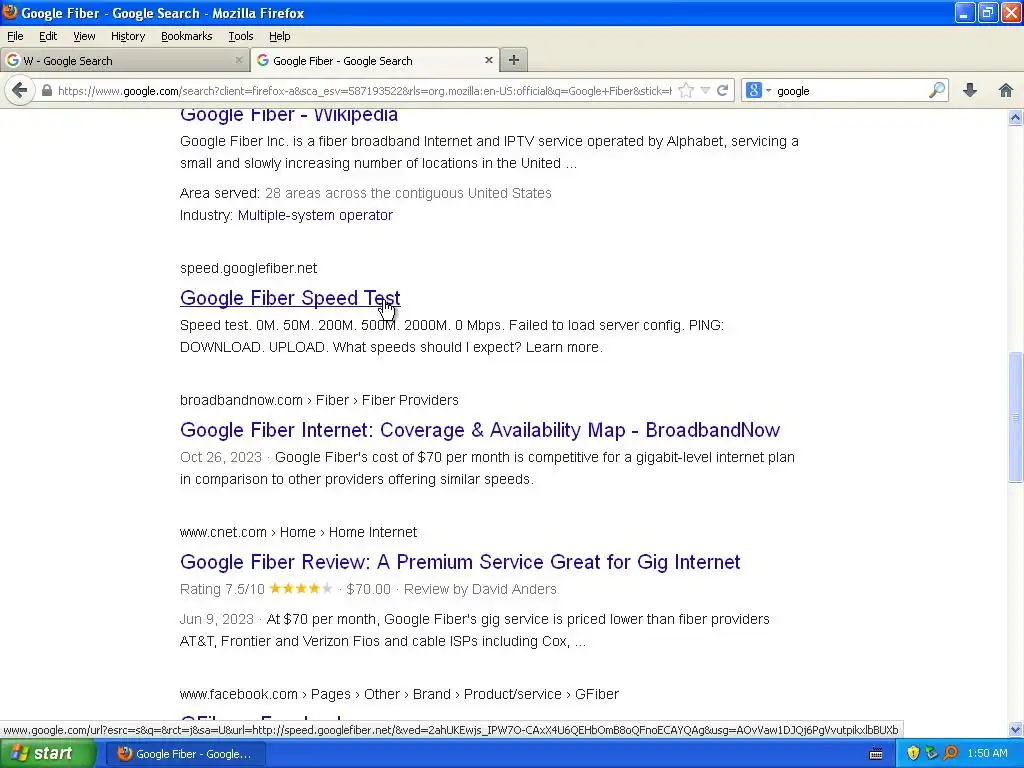Image resolution: width=1024 pixels, height=768 pixels.
Task: Switch to the W - Google Search tab
Action: click(x=124, y=60)
